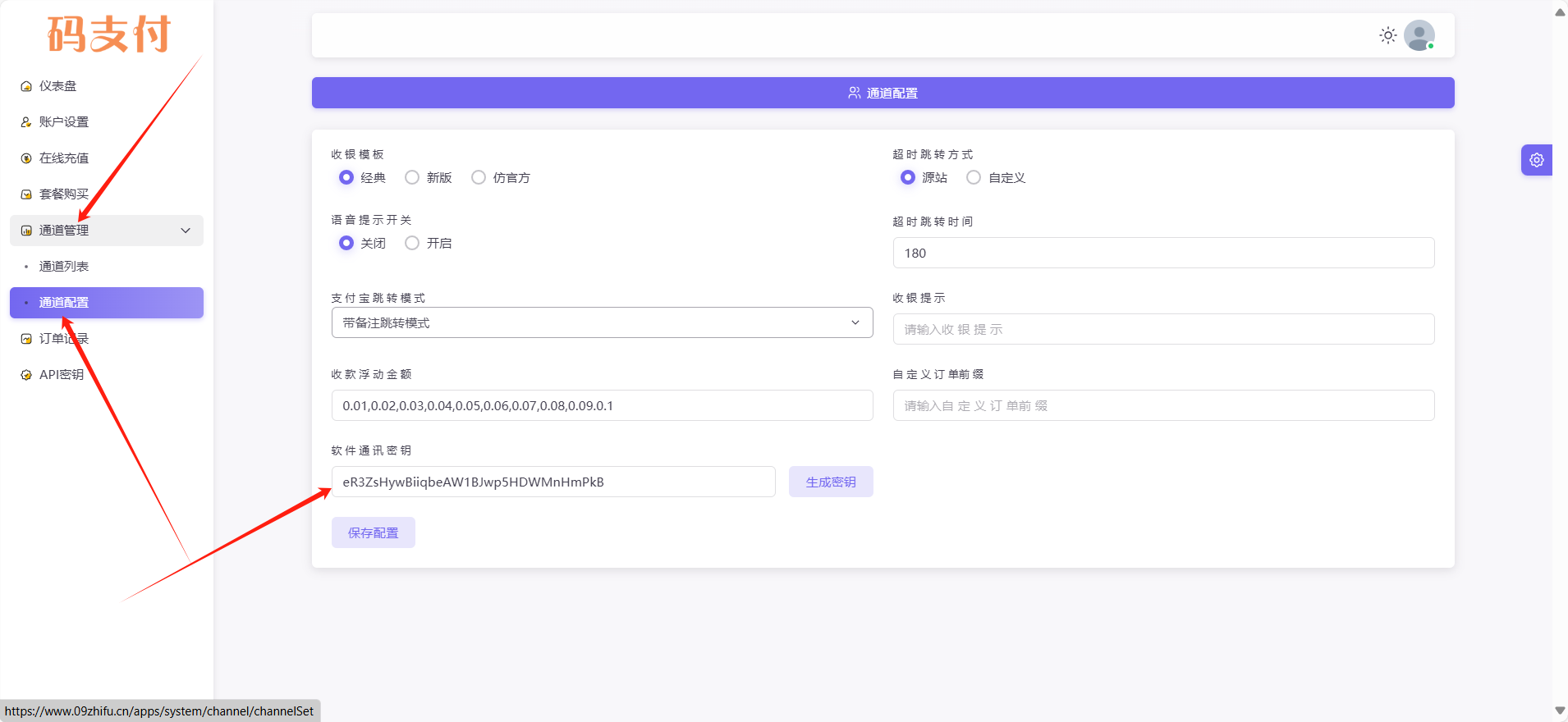Click the user icon beside 账户设置
Image resolution: width=1568 pixels, height=722 pixels.
26,122
